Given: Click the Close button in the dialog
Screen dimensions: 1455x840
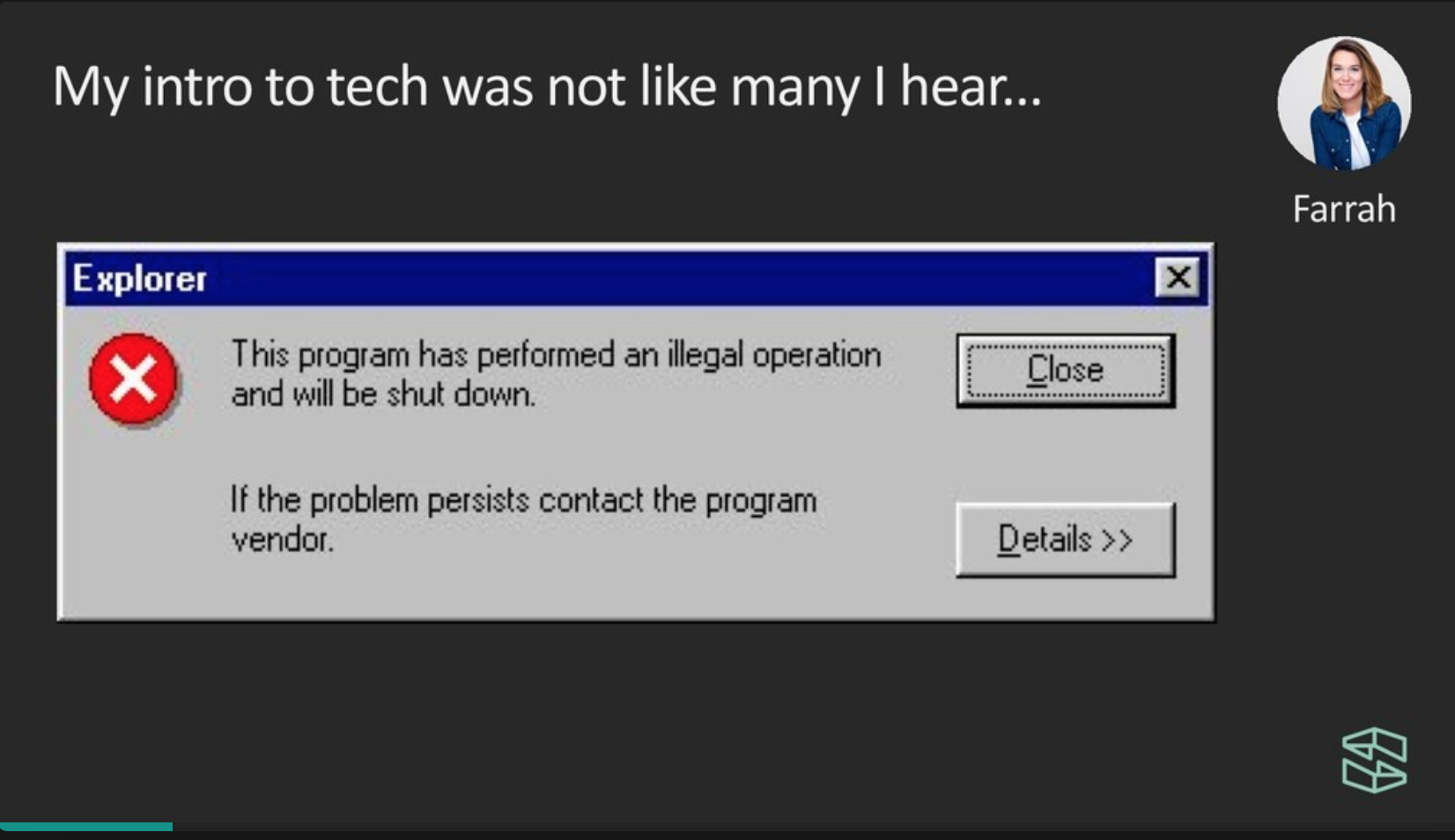Looking at the screenshot, I should pyautogui.click(x=1065, y=371).
